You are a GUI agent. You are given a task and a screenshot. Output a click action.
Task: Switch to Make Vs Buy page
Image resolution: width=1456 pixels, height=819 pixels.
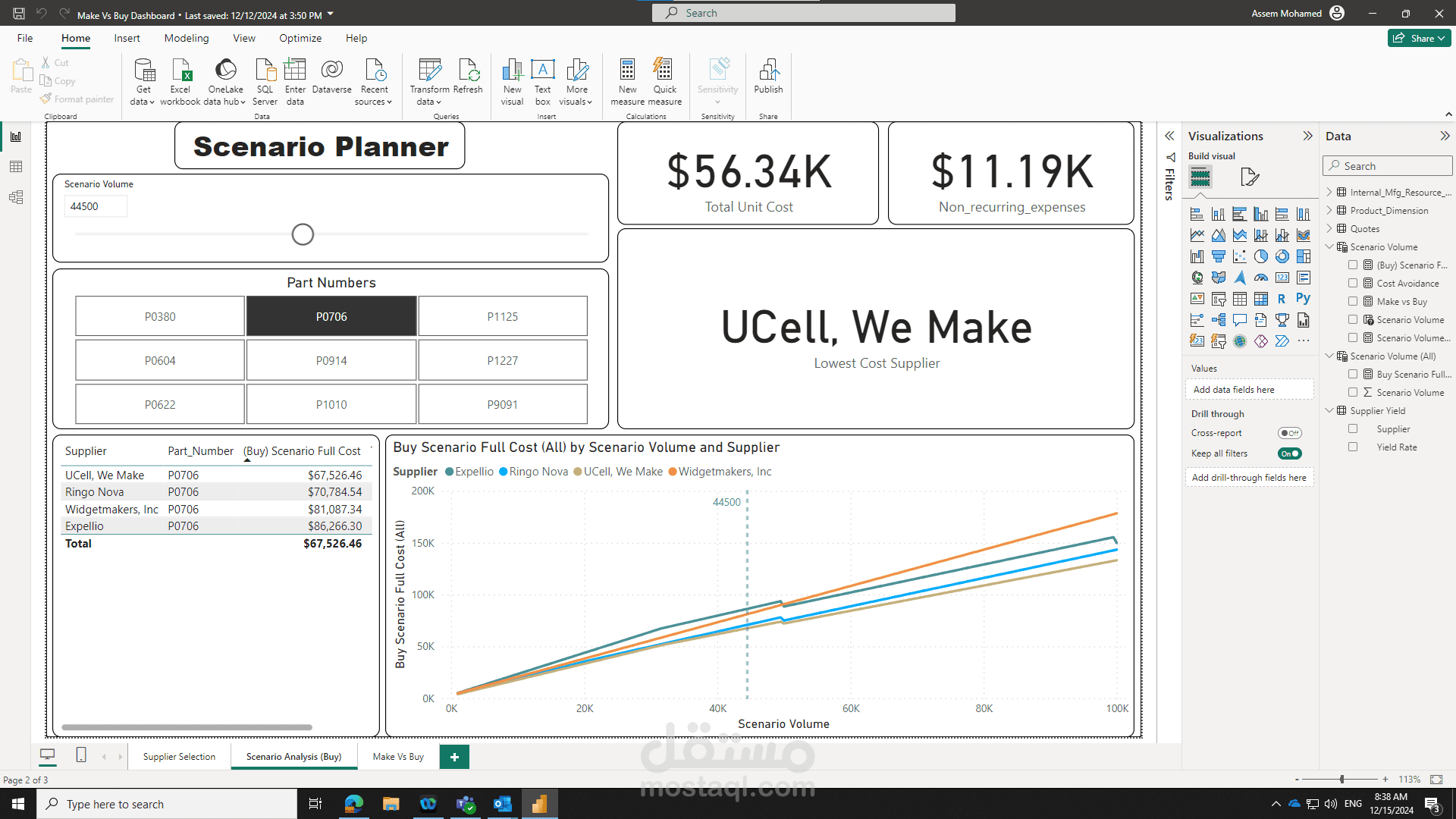pos(398,757)
